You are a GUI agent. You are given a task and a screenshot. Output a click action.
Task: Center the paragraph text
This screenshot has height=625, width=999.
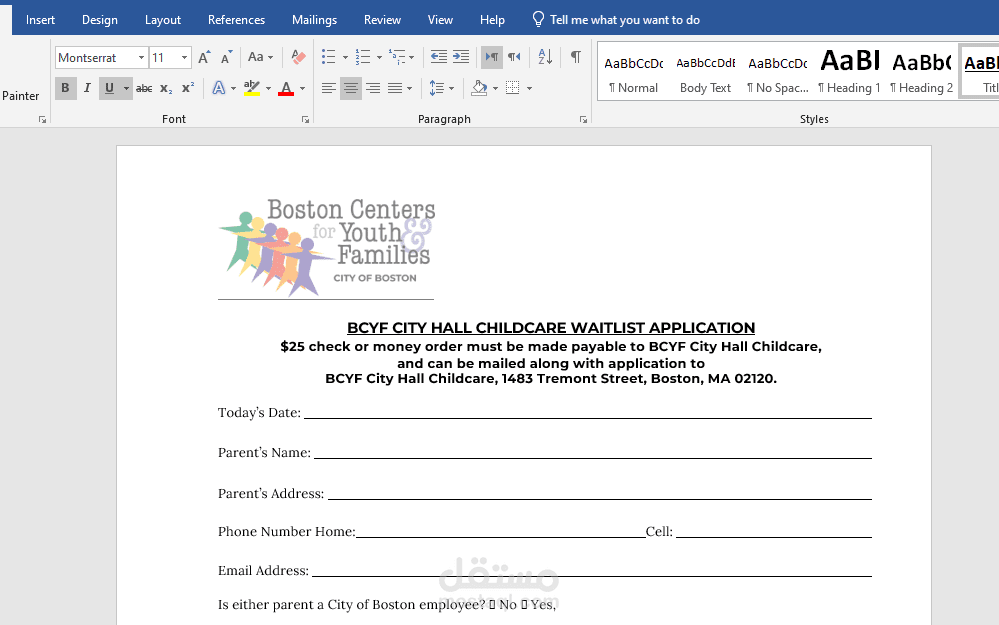point(350,88)
